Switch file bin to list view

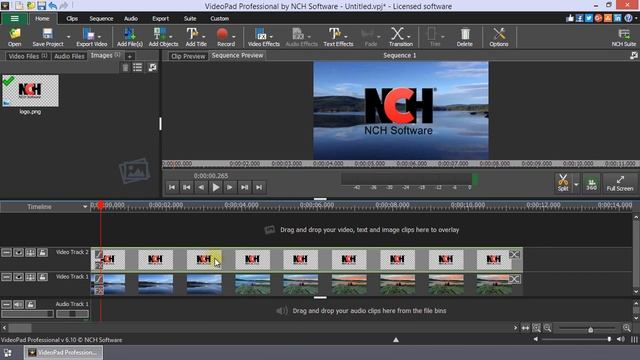(x=138, y=67)
